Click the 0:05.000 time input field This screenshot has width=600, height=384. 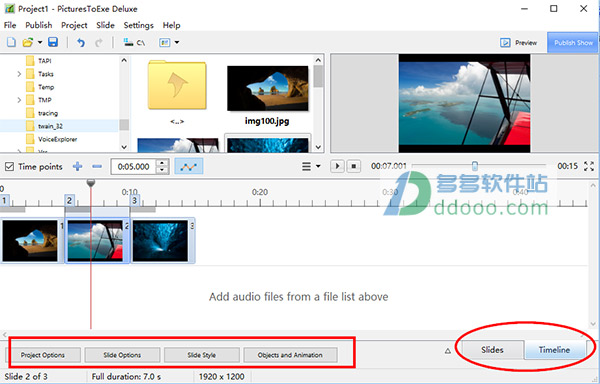coord(133,166)
